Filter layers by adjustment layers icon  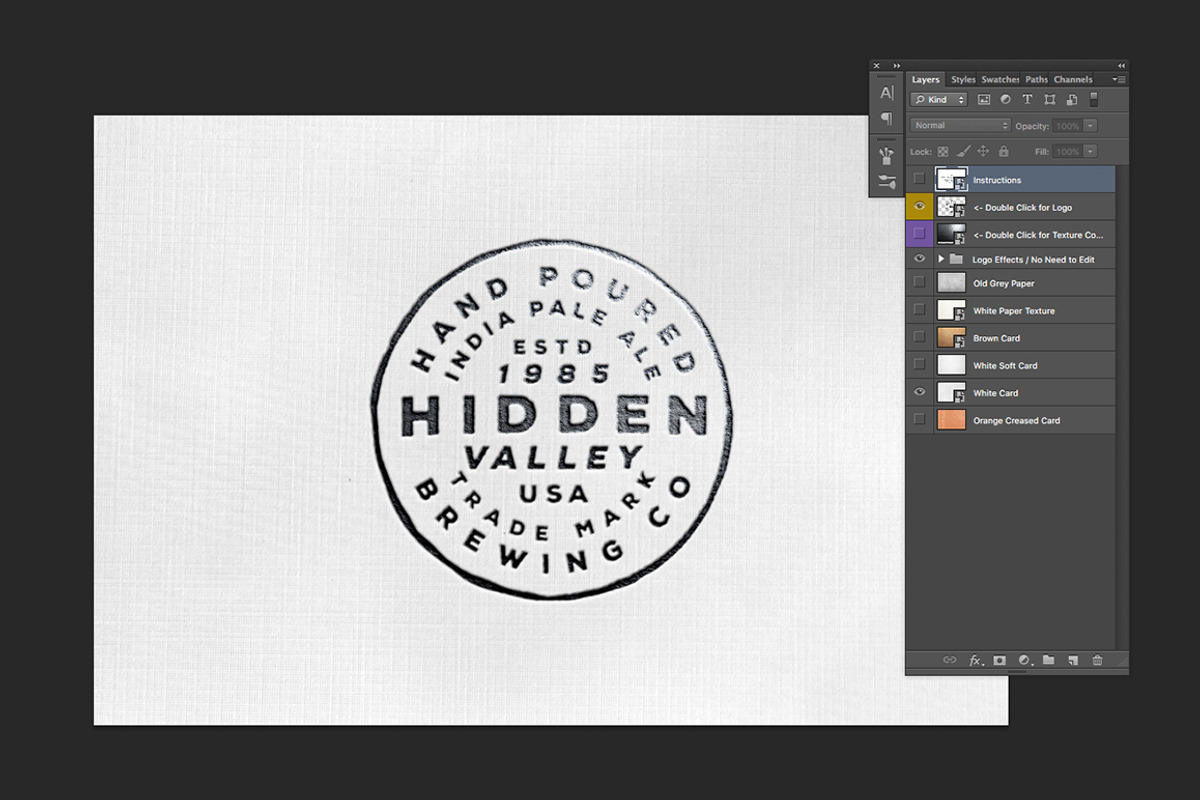1005,100
